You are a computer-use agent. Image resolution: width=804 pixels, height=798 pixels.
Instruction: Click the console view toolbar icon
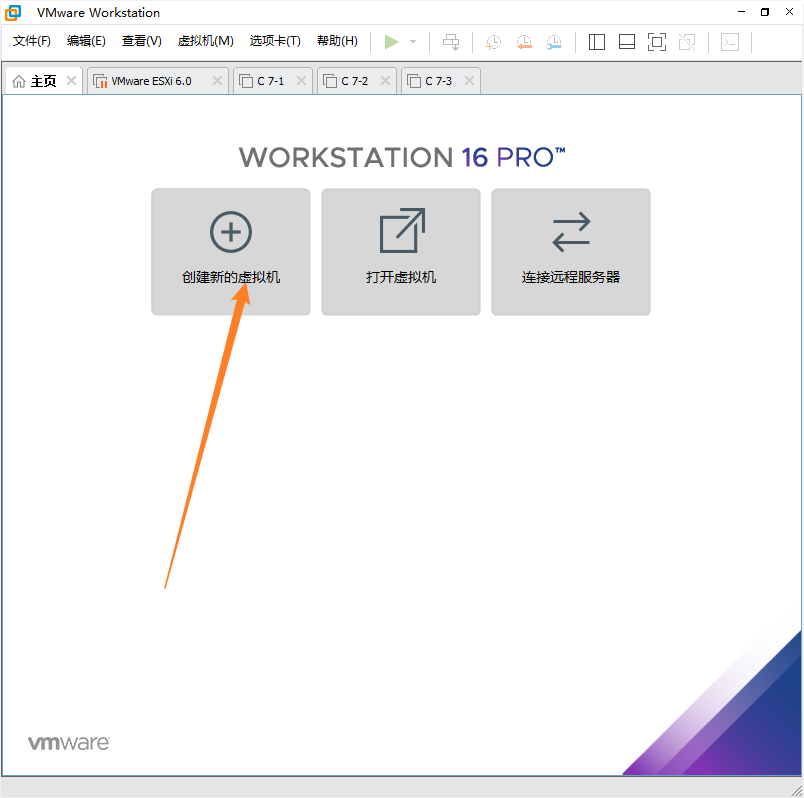tap(731, 42)
